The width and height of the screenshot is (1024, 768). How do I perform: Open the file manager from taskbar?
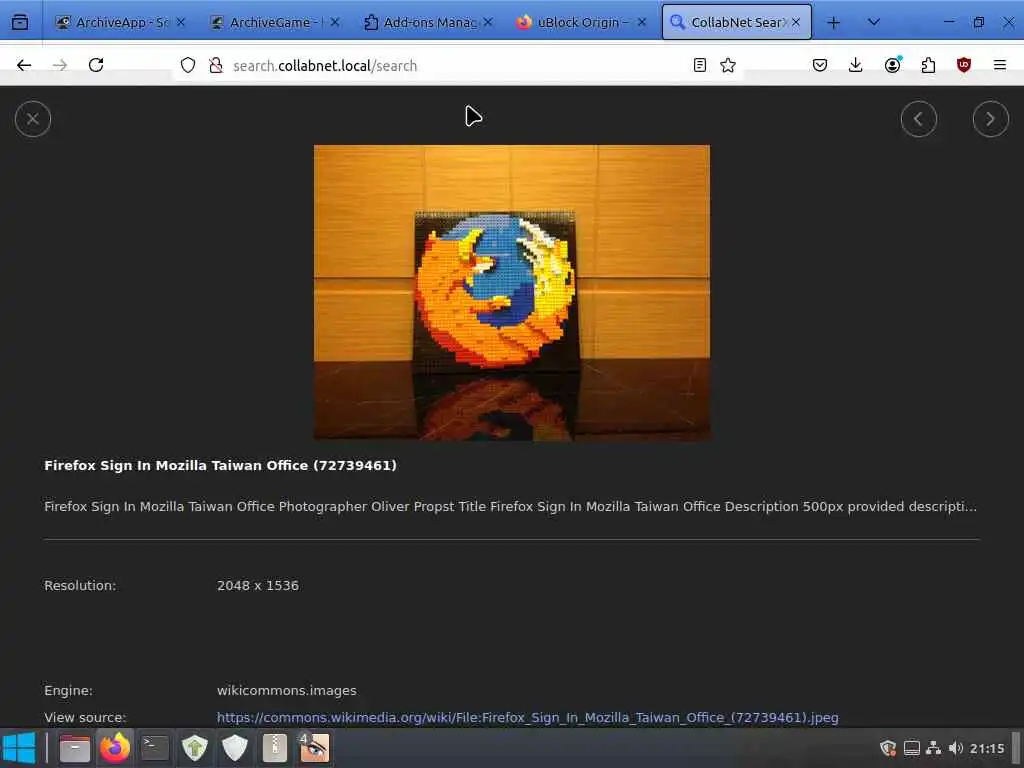[75, 748]
